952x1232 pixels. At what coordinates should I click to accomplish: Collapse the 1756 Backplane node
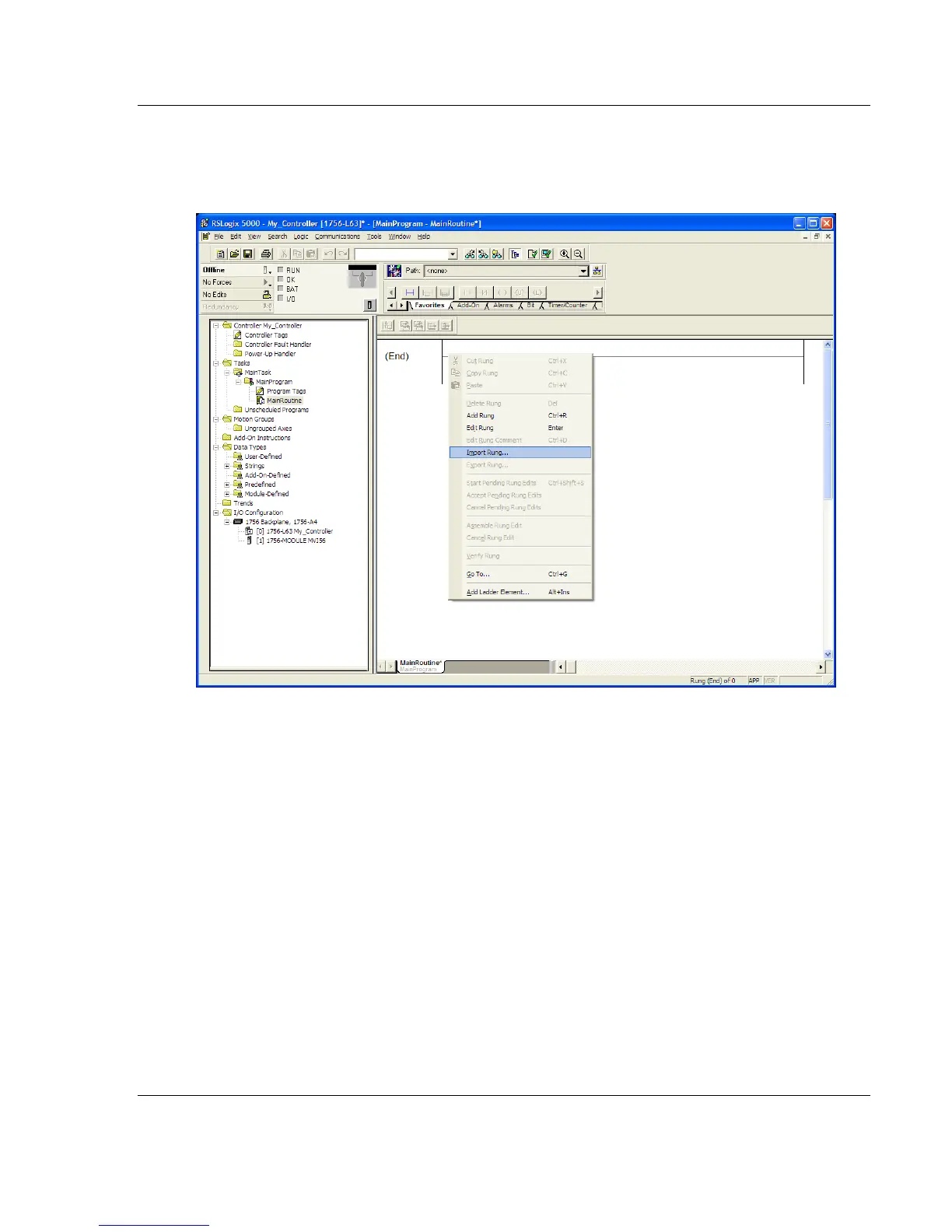(x=228, y=522)
